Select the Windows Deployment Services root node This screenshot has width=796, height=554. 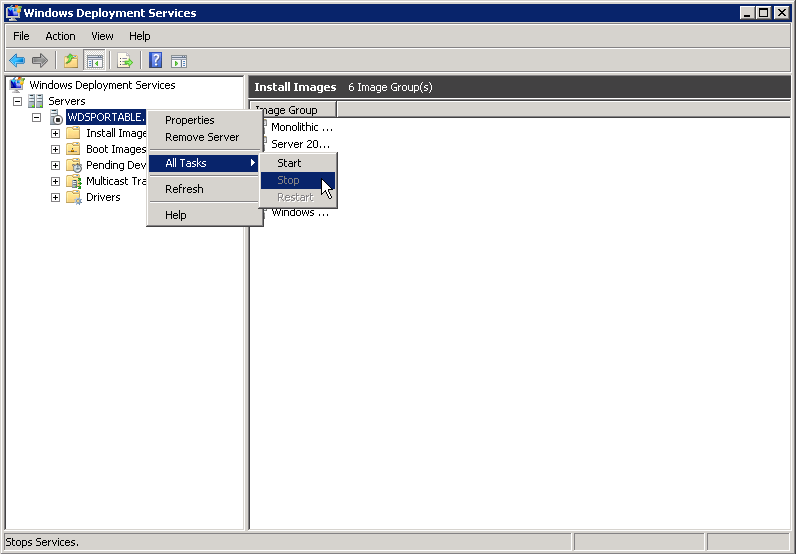tap(102, 85)
